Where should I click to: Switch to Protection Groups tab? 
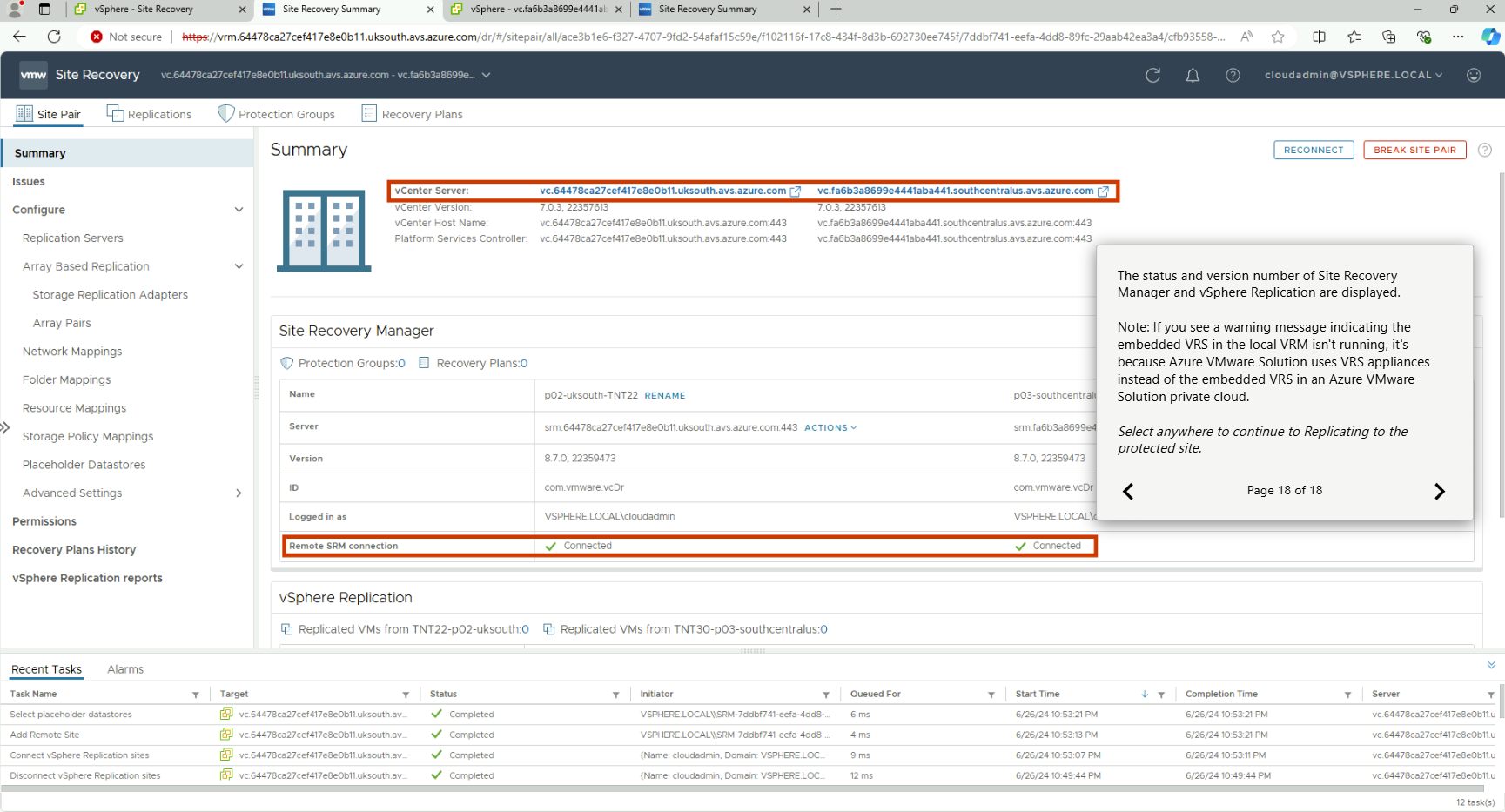(276, 114)
